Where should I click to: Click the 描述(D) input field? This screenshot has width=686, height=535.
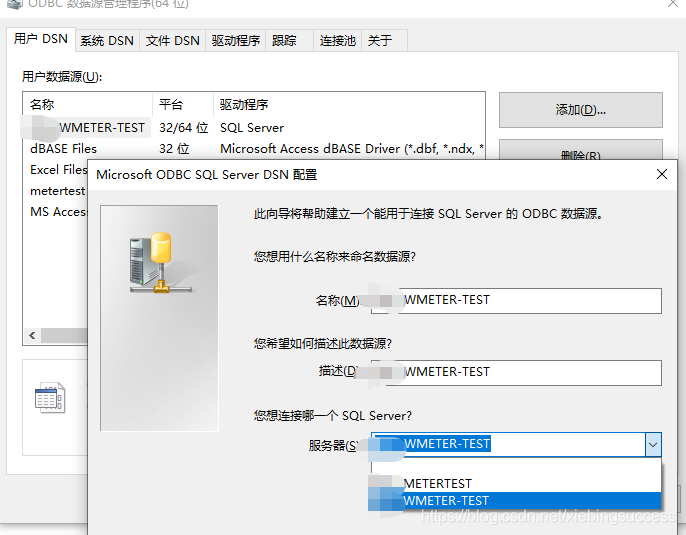(516, 372)
